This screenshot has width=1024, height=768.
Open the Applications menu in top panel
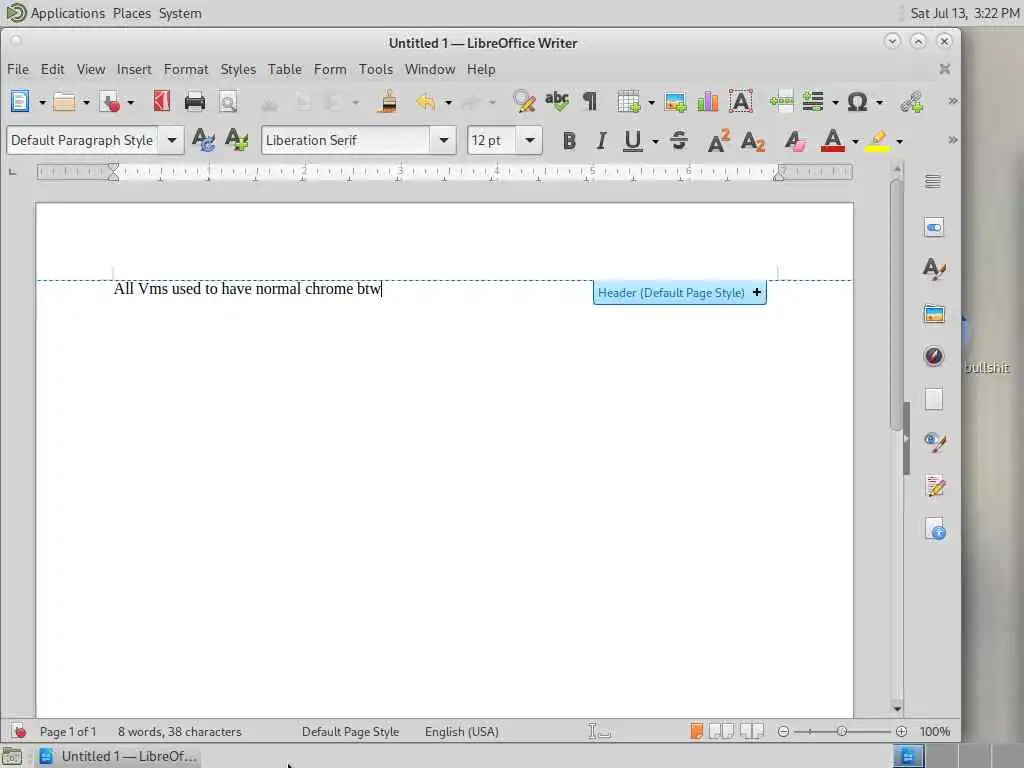click(67, 13)
